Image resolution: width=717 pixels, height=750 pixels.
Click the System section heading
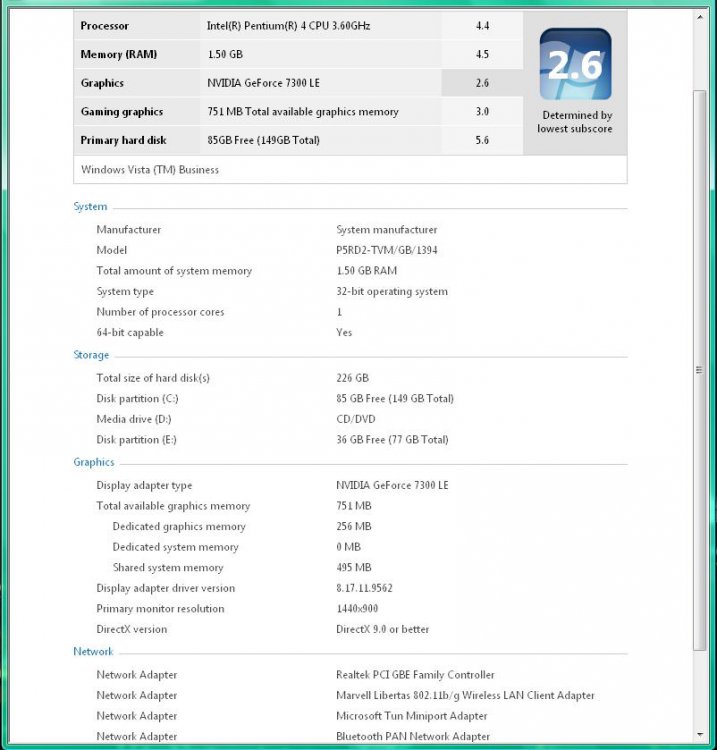(x=90, y=207)
